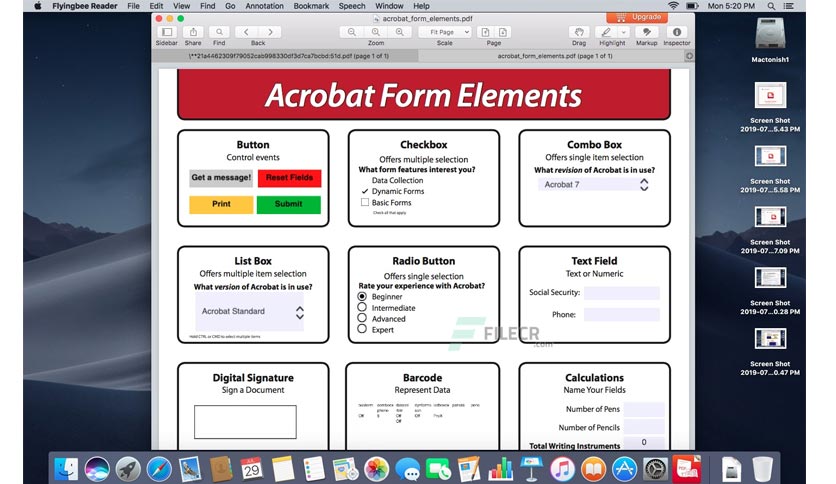Open the Acrobat Standard list box
This screenshot has width=836, height=484.
(250, 312)
